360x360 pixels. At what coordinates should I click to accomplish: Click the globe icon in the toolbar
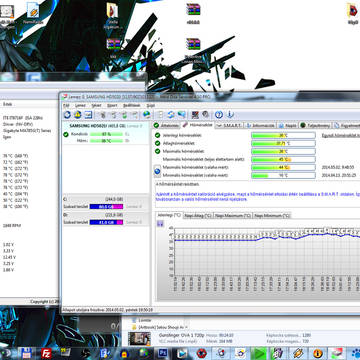tap(146, 115)
